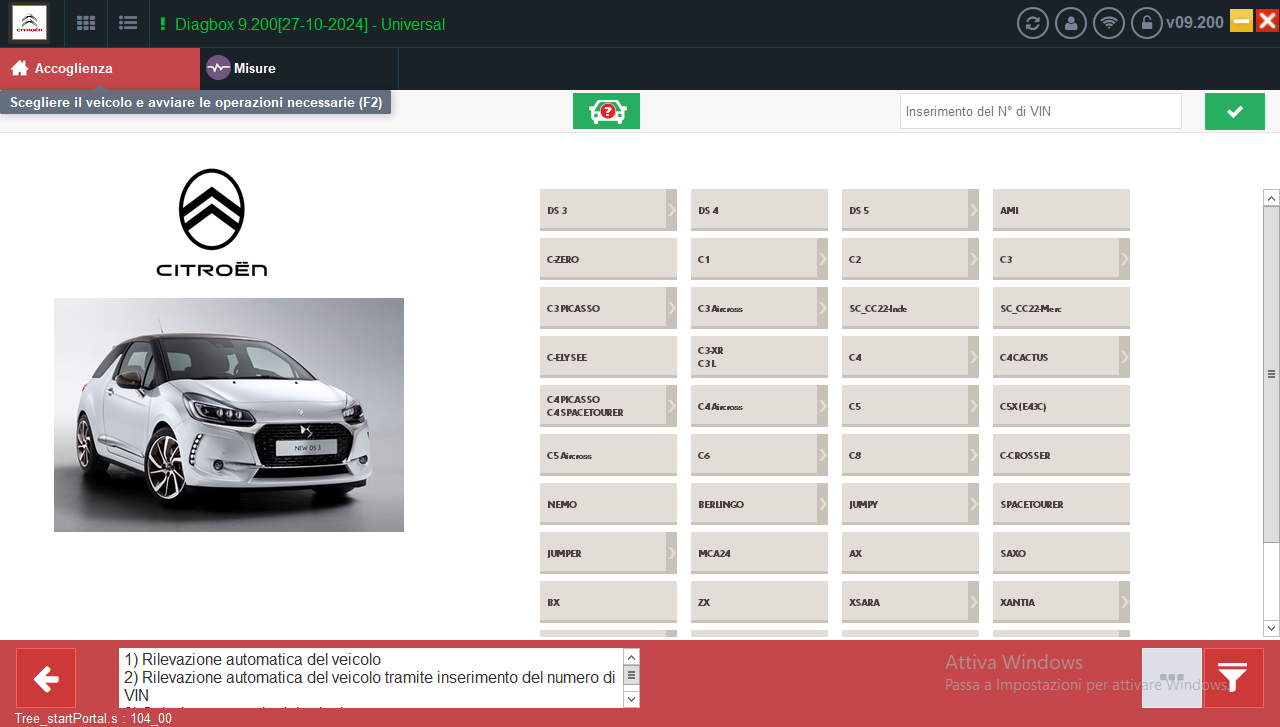This screenshot has height=727, width=1280.
Task: Pick the C3-XR C3L vehicle
Action: [759, 357]
